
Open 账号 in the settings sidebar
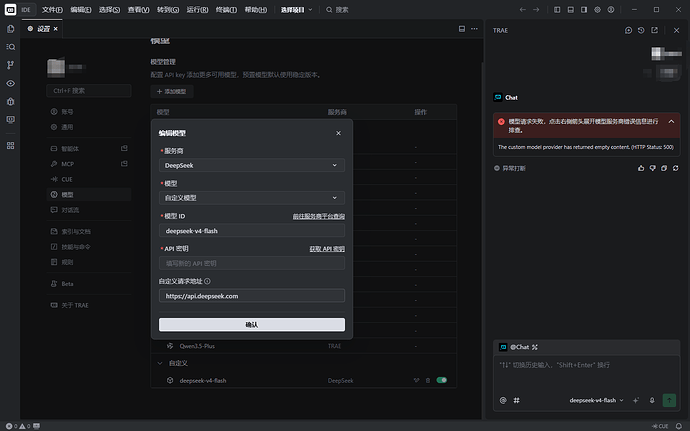tap(88, 112)
